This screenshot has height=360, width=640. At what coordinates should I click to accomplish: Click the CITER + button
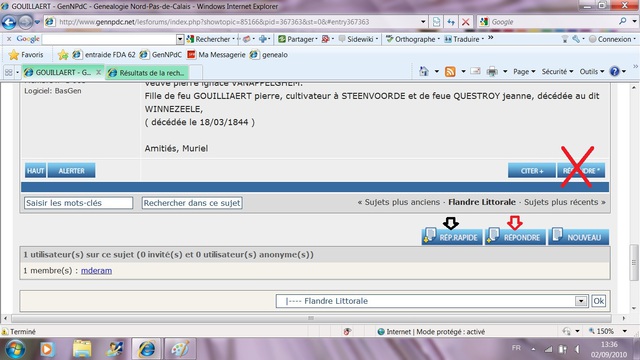[531, 171]
